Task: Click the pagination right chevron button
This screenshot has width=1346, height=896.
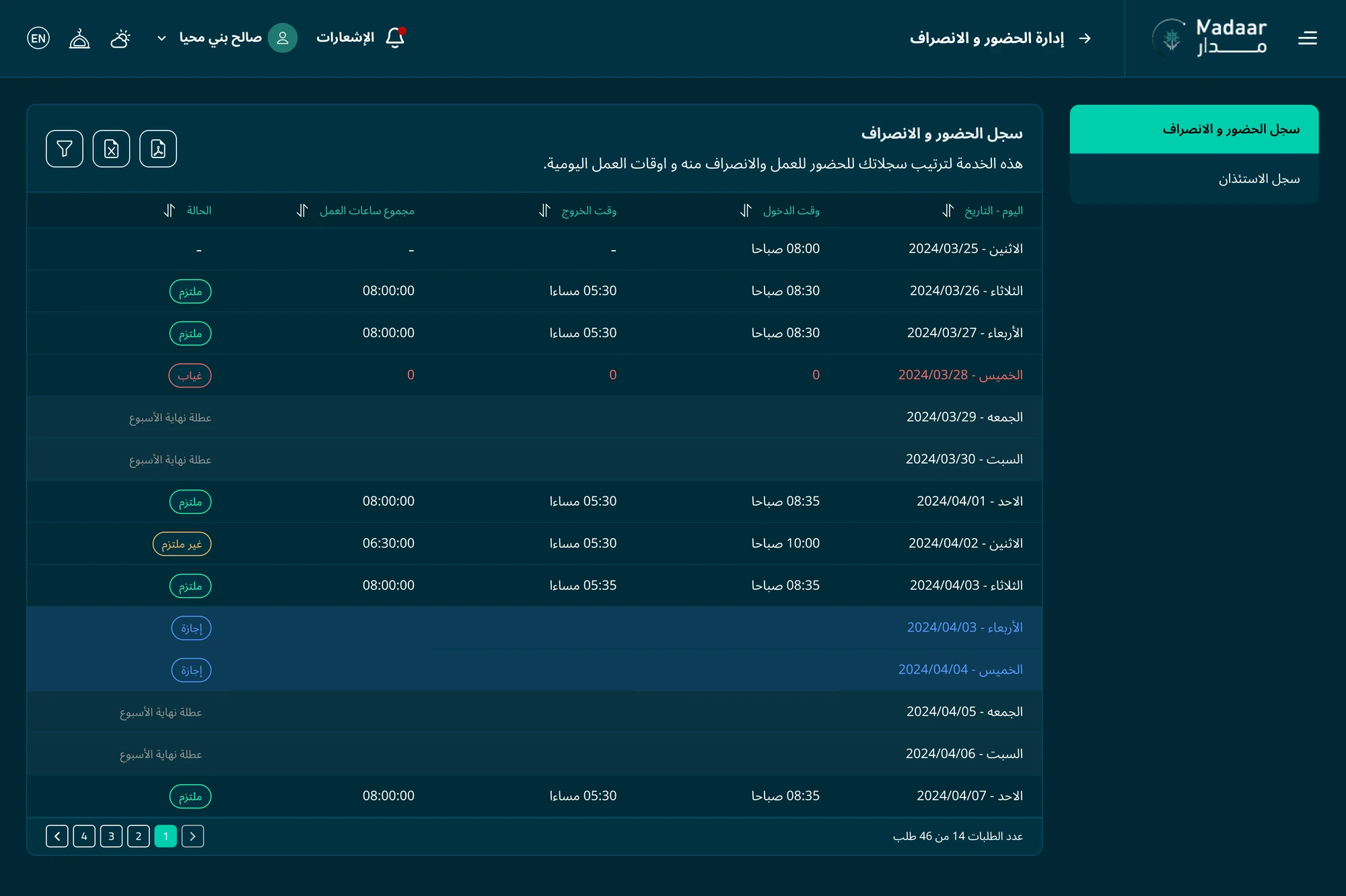Action: tap(192, 836)
